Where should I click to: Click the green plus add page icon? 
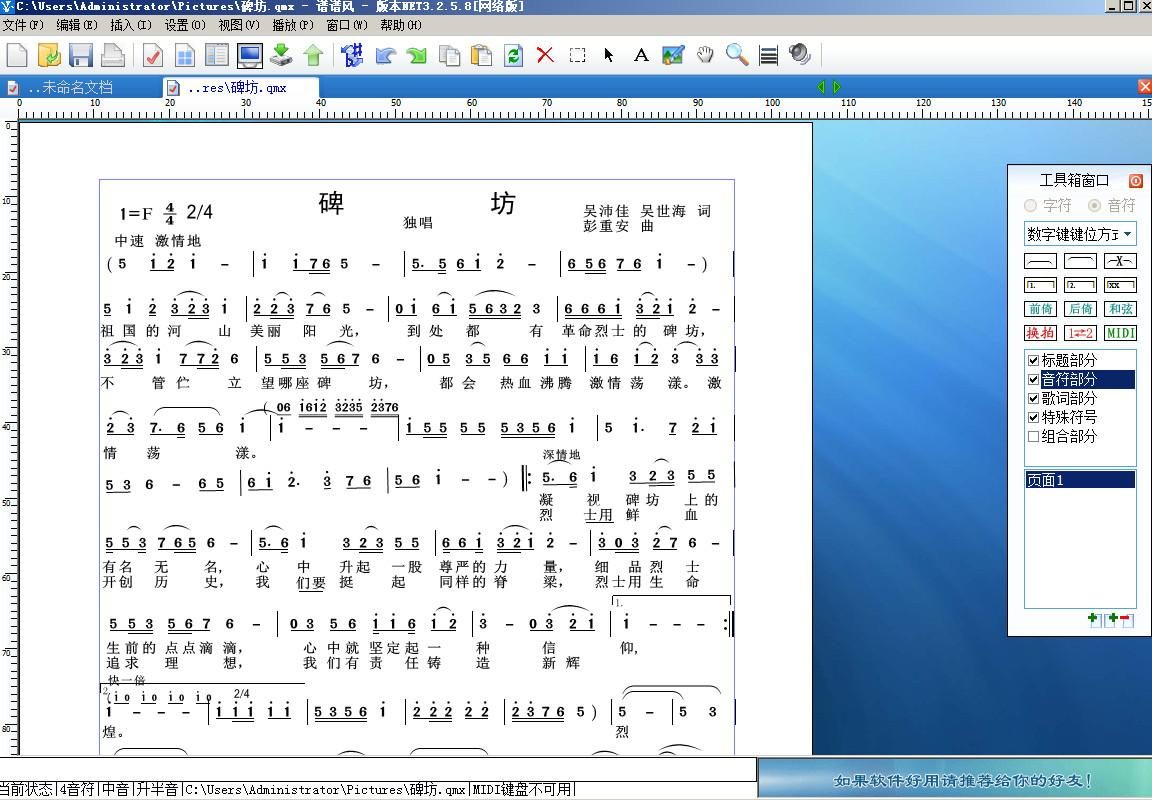(x=1094, y=620)
